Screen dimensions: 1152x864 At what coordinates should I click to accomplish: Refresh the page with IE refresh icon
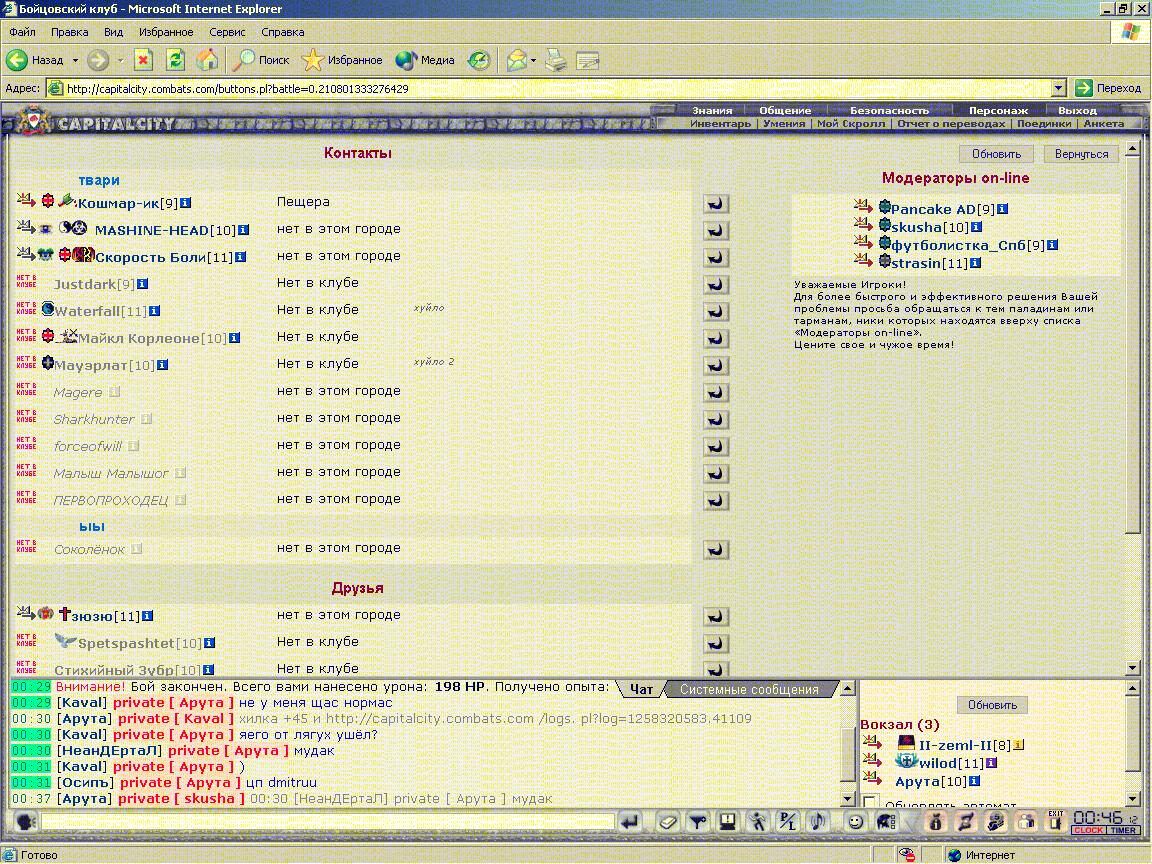point(176,60)
